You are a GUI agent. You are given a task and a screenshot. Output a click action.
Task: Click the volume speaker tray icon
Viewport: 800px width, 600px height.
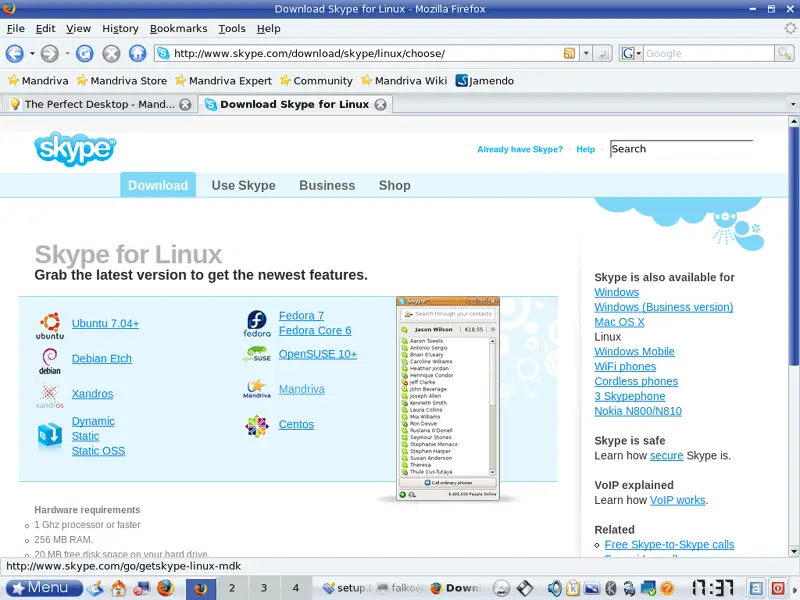[x=554, y=588]
